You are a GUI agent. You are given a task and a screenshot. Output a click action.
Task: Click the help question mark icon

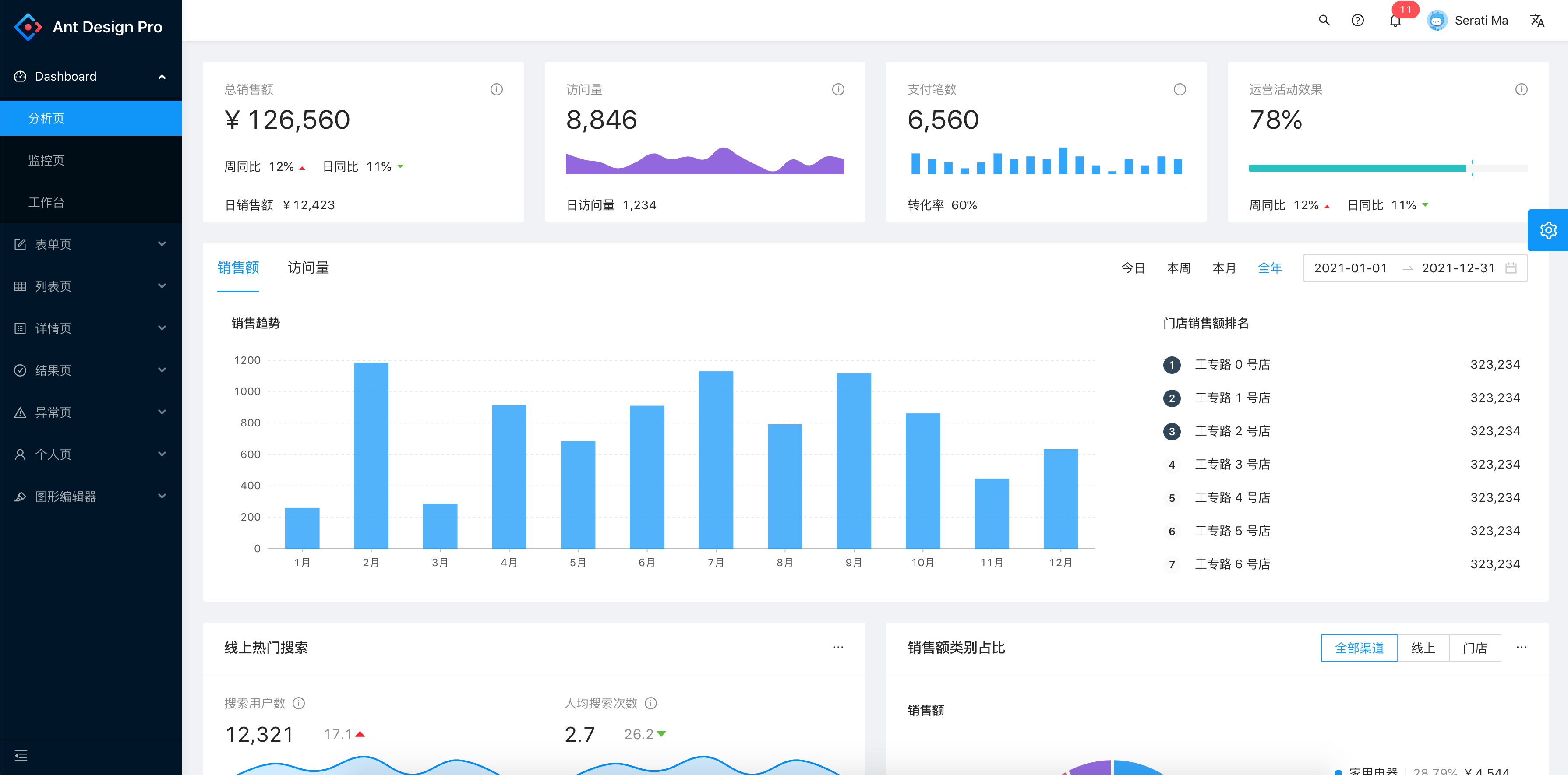tap(1357, 21)
